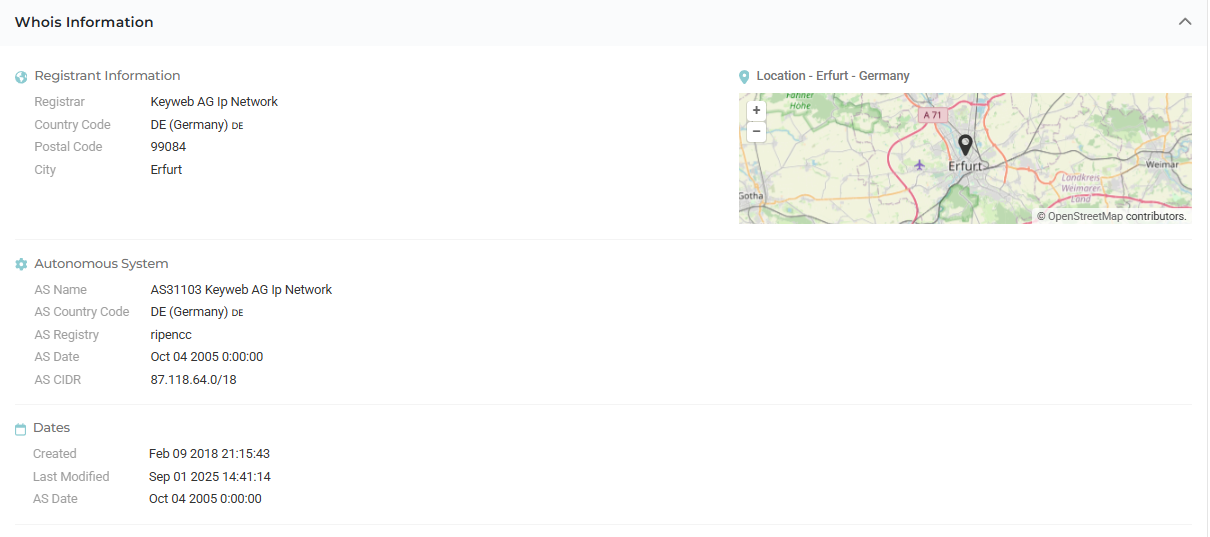This screenshot has height=537, width=1210.
Task: Click the Weimar label on the map
Action: tap(1162, 164)
